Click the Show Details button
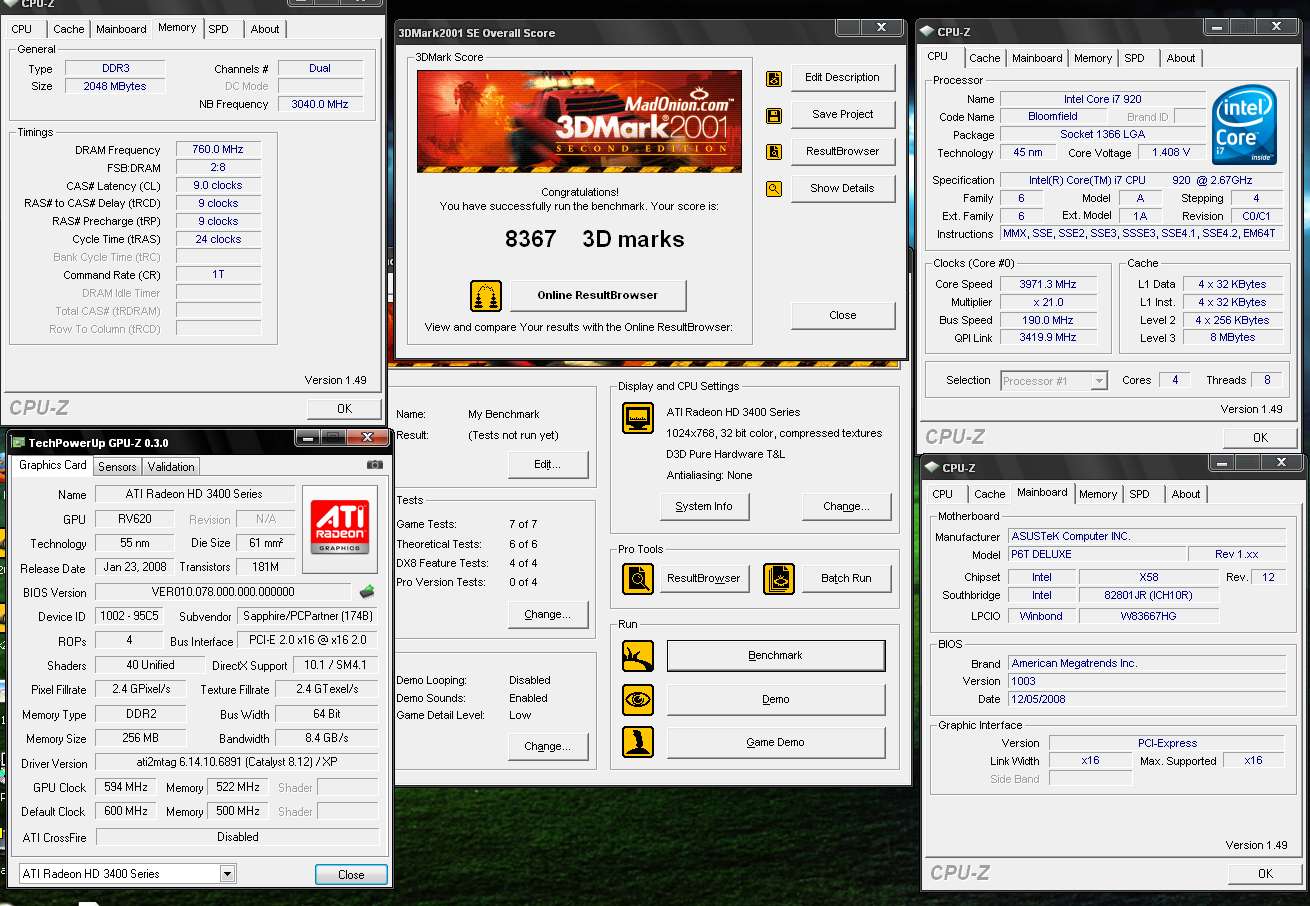This screenshot has width=1310, height=906. pos(842,189)
